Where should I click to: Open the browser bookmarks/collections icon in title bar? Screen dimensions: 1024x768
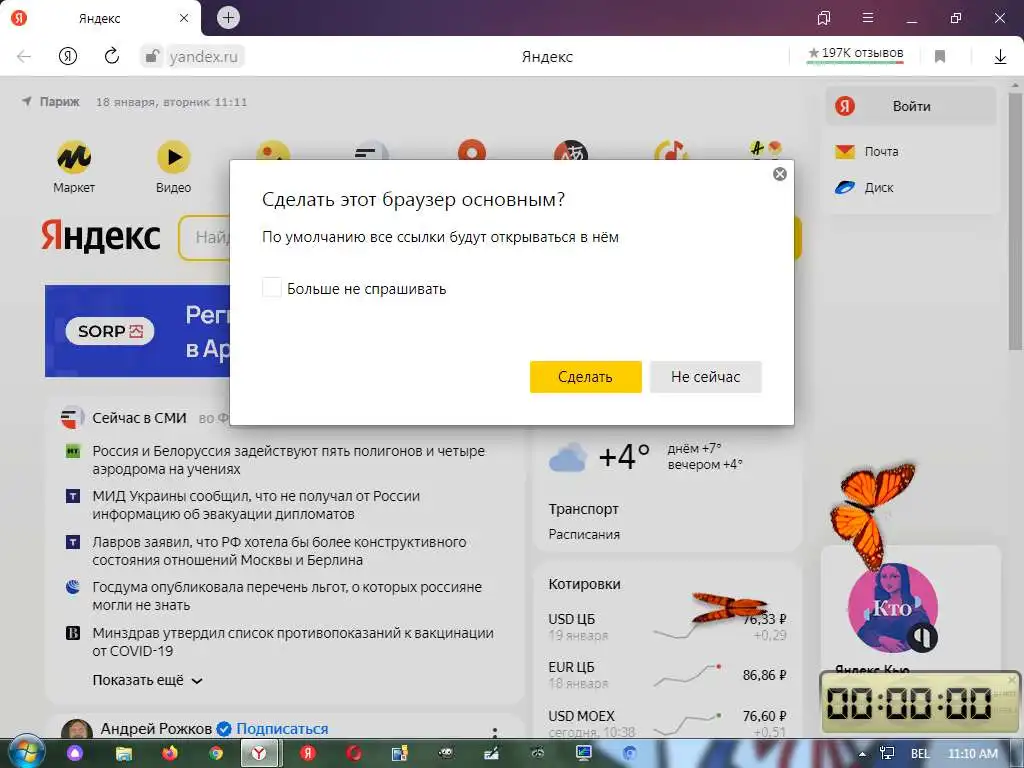point(824,18)
